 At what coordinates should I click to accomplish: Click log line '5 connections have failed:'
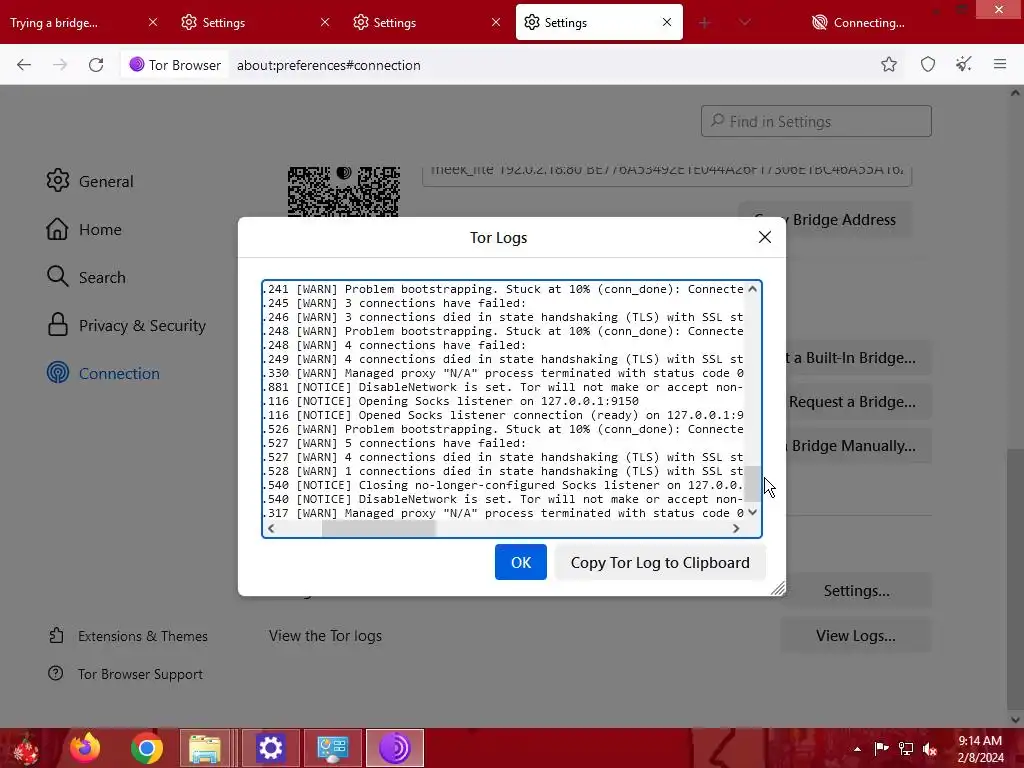394,443
